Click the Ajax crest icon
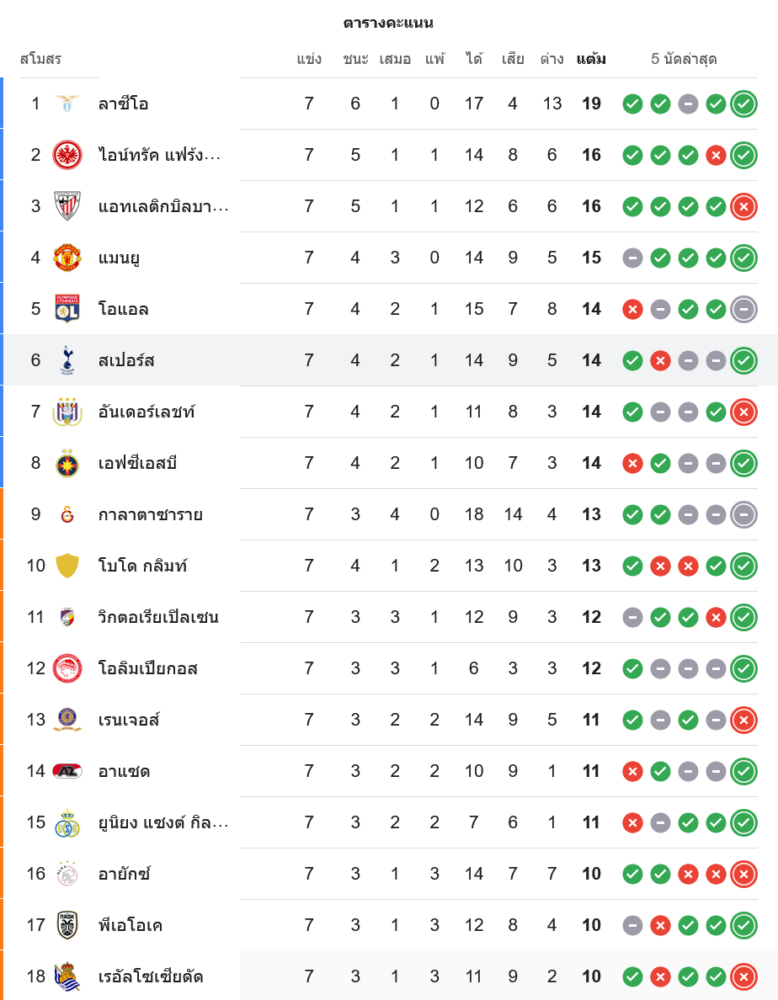Viewport: 778px width, 1000px height. coord(67,874)
